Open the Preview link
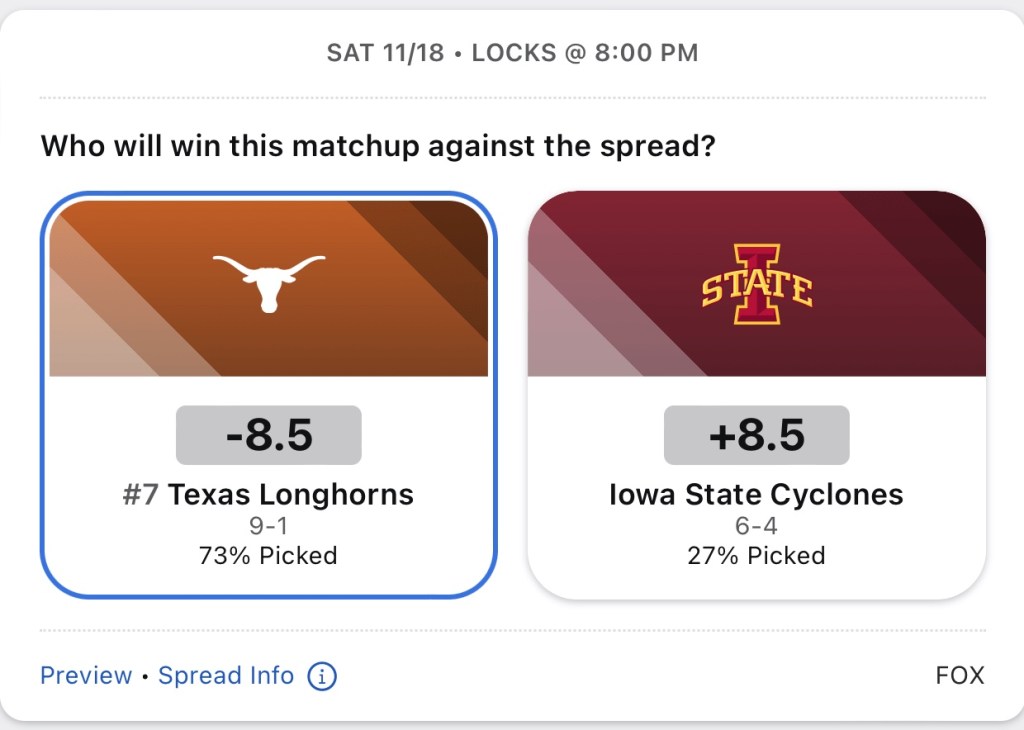 coord(86,676)
